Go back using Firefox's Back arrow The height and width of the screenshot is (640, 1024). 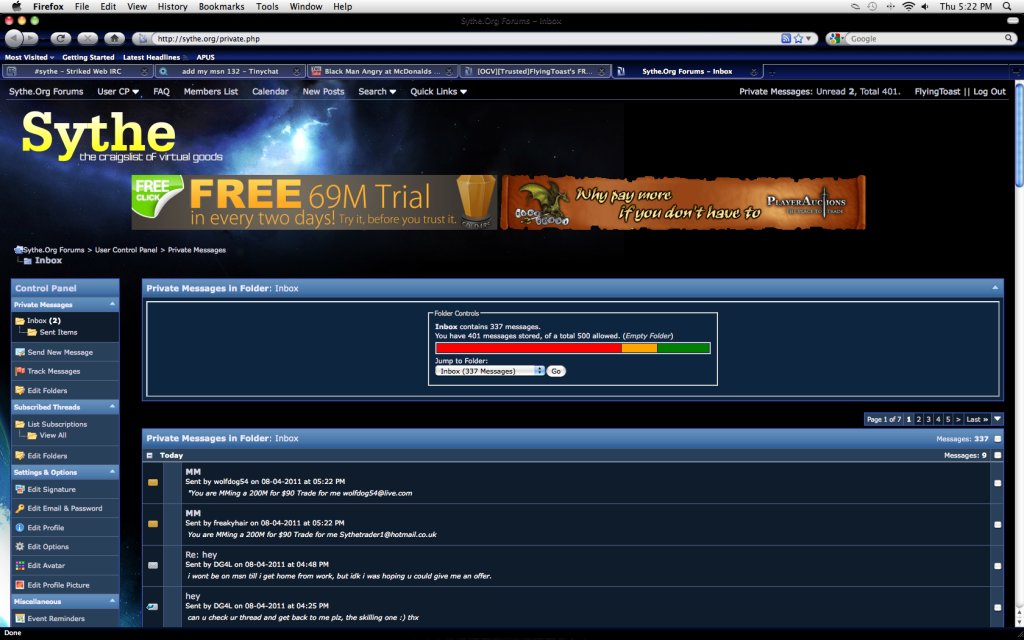14,39
